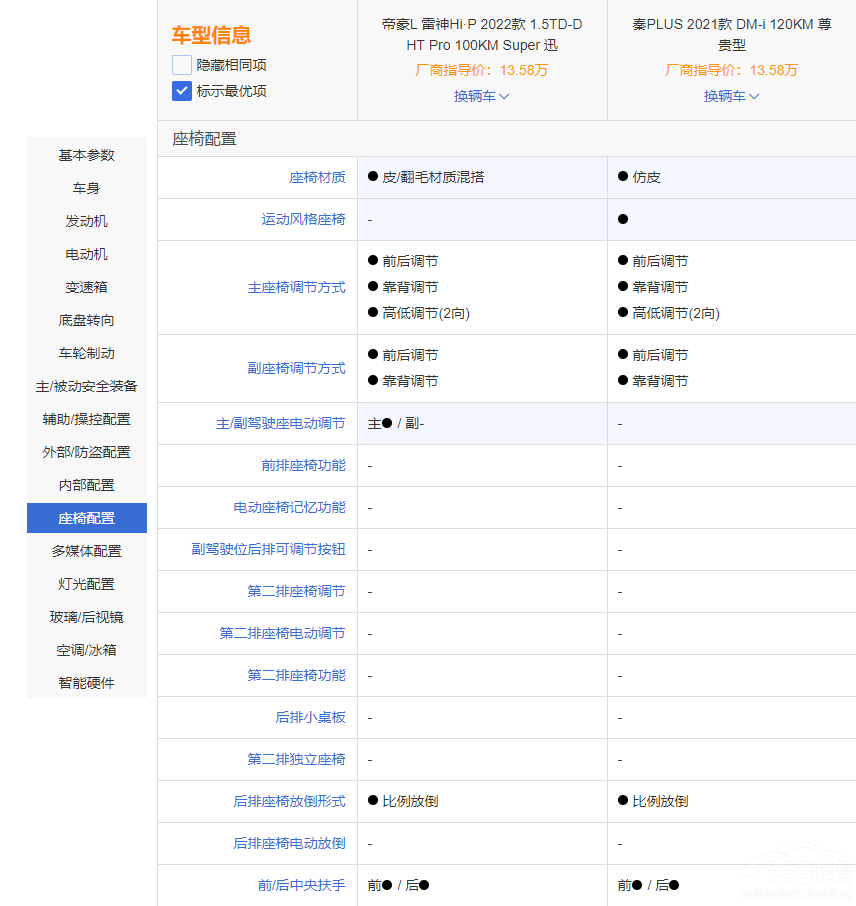Jump to 智能硬件 section
856x906 pixels.
pos(87,683)
